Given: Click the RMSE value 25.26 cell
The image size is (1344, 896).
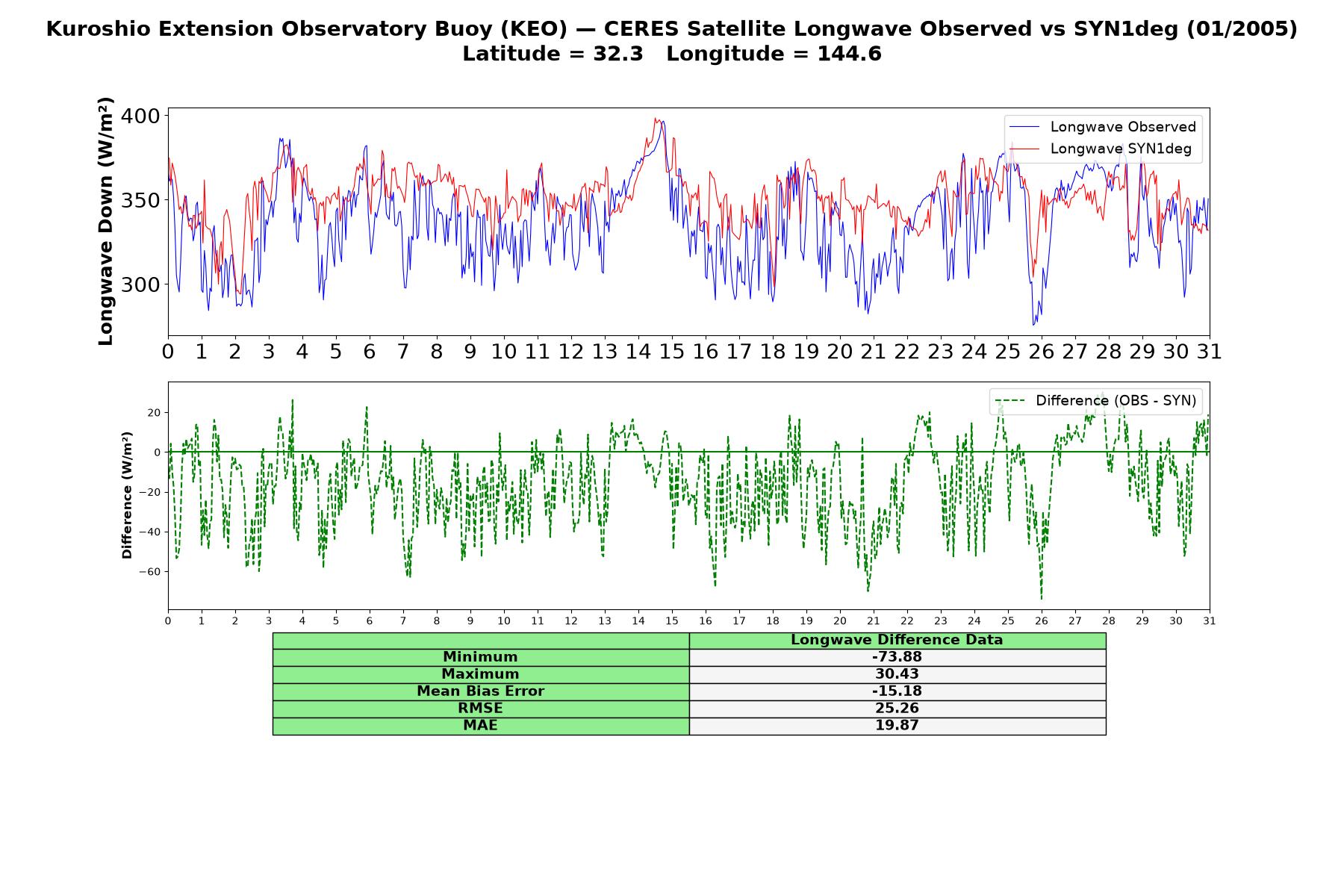Looking at the screenshot, I should pos(897,709).
